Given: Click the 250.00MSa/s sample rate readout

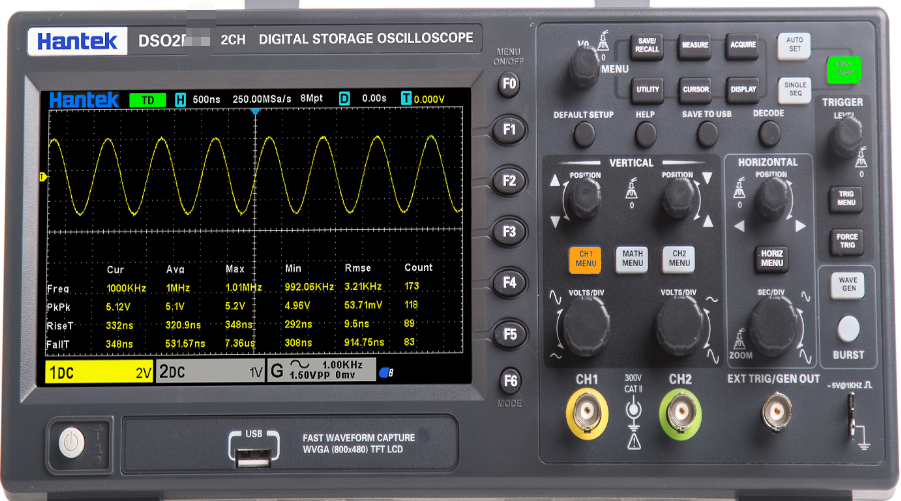Looking at the screenshot, I should click(x=262, y=99).
